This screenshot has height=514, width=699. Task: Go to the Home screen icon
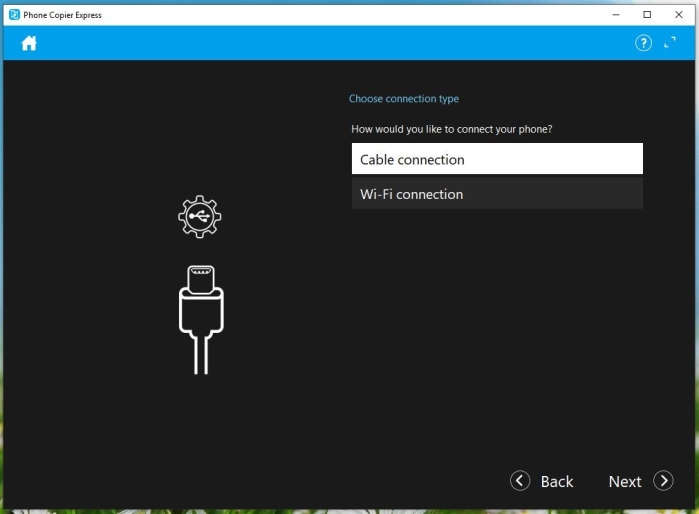pyautogui.click(x=29, y=43)
